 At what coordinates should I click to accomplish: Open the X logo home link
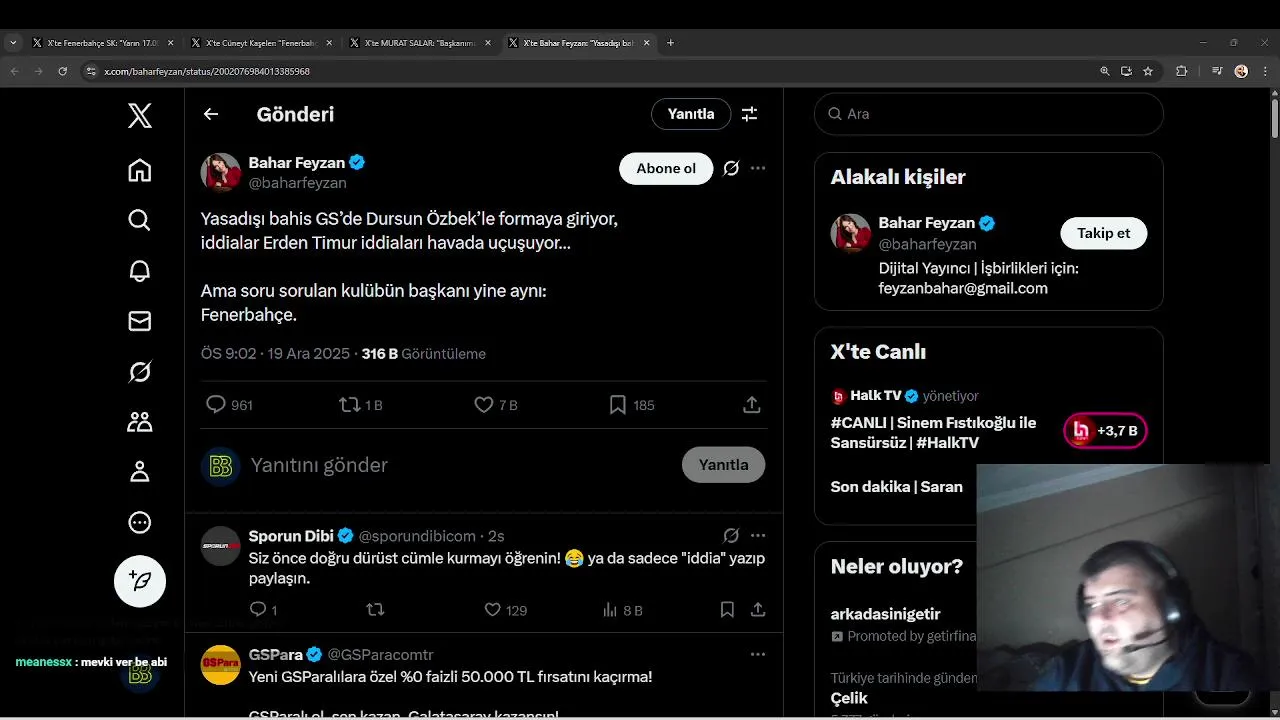140,115
